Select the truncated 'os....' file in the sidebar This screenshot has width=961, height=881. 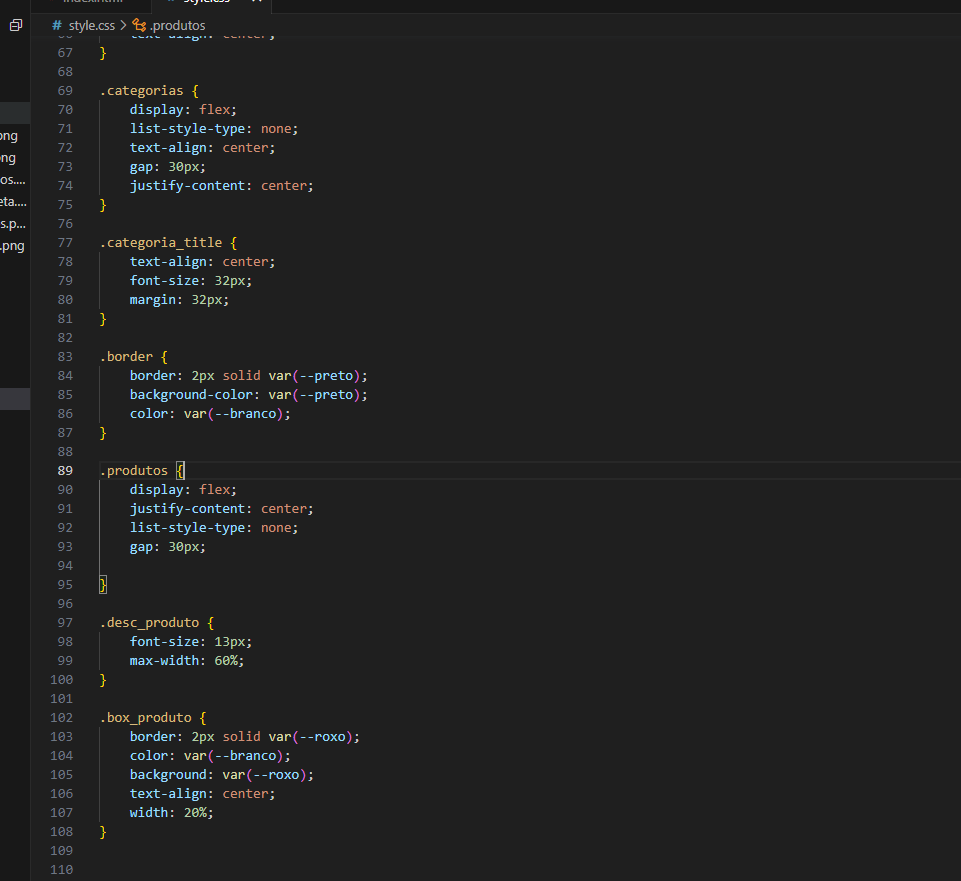coord(13,180)
